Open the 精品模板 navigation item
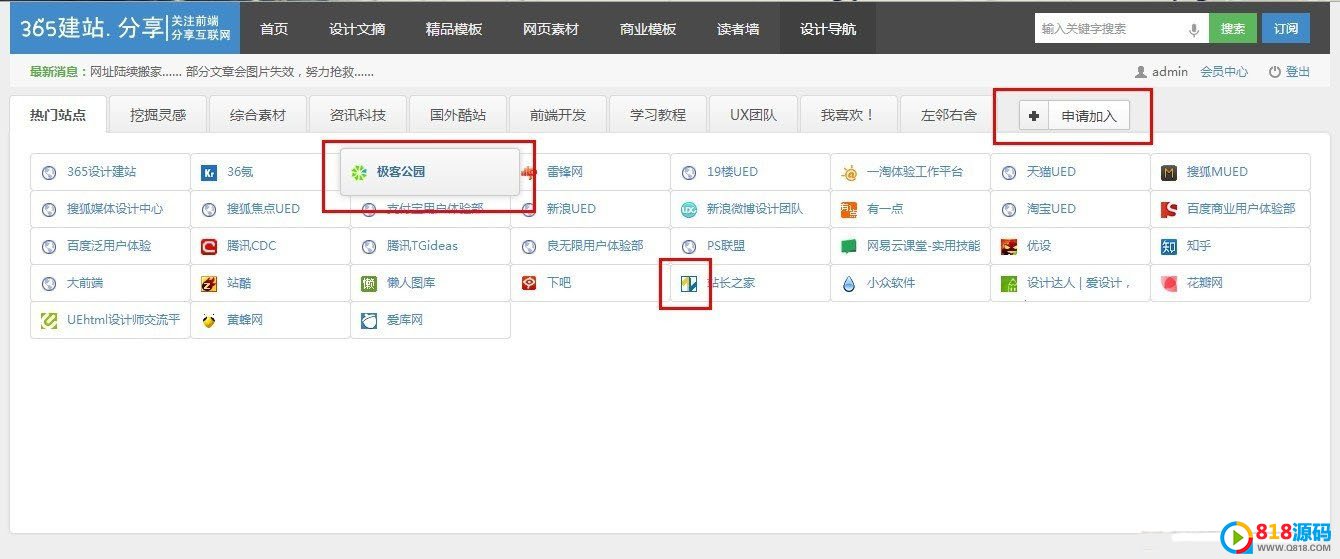This screenshot has height=559, width=1340. pyautogui.click(x=454, y=28)
